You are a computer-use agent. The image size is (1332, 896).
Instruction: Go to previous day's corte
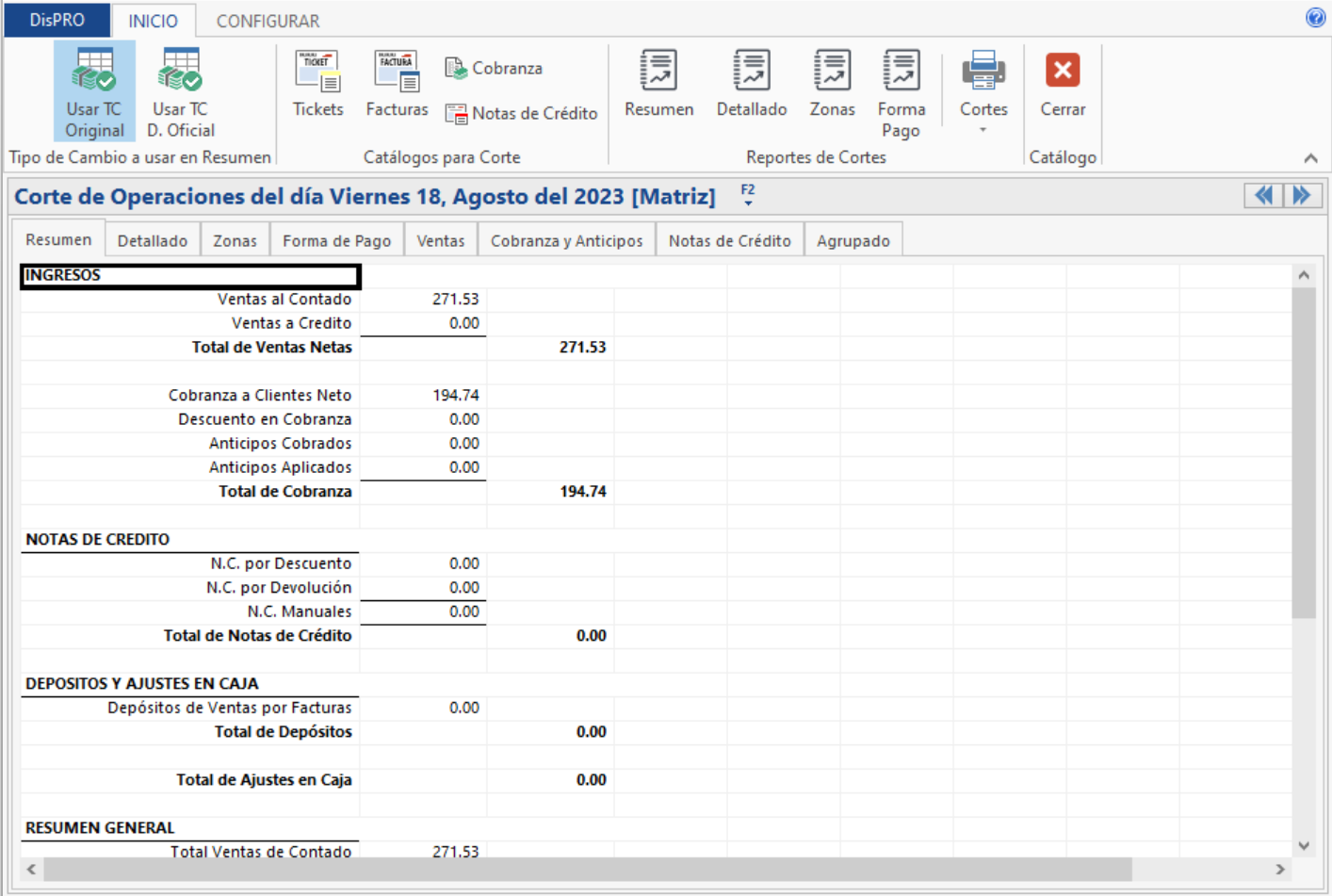pyautogui.click(x=1263, y=195)
